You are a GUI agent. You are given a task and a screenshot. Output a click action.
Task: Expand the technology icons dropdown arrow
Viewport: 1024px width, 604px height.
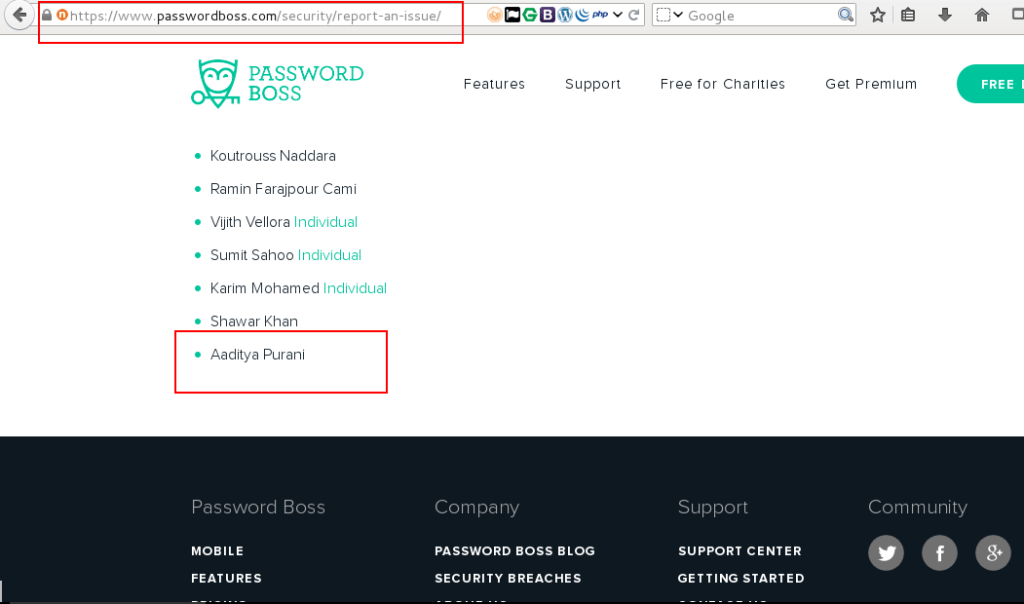[x=617, y=14]
